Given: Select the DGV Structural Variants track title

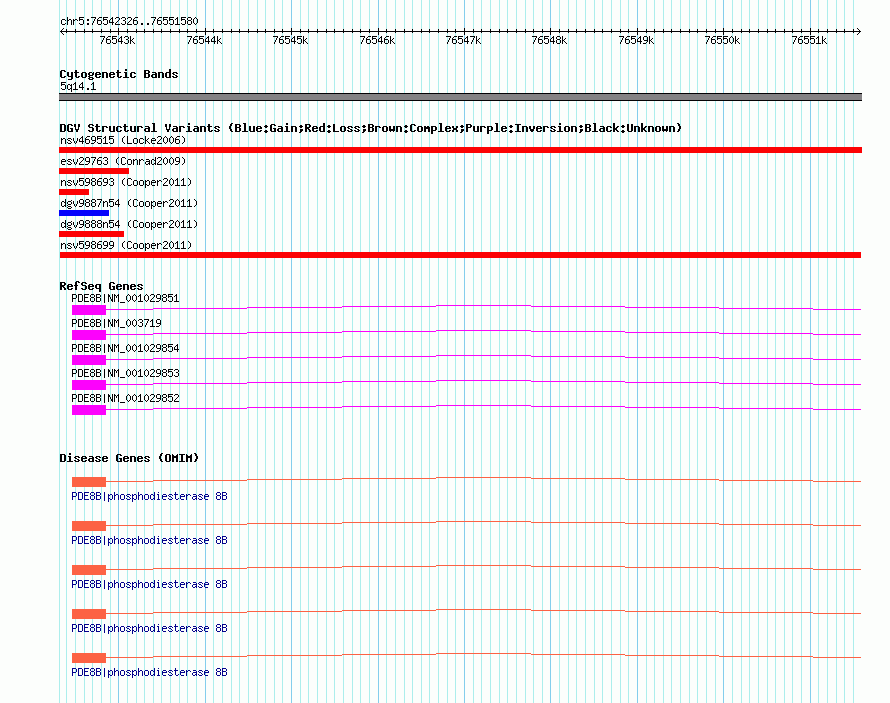Looking at the screenshot, I should click(370, 128).
